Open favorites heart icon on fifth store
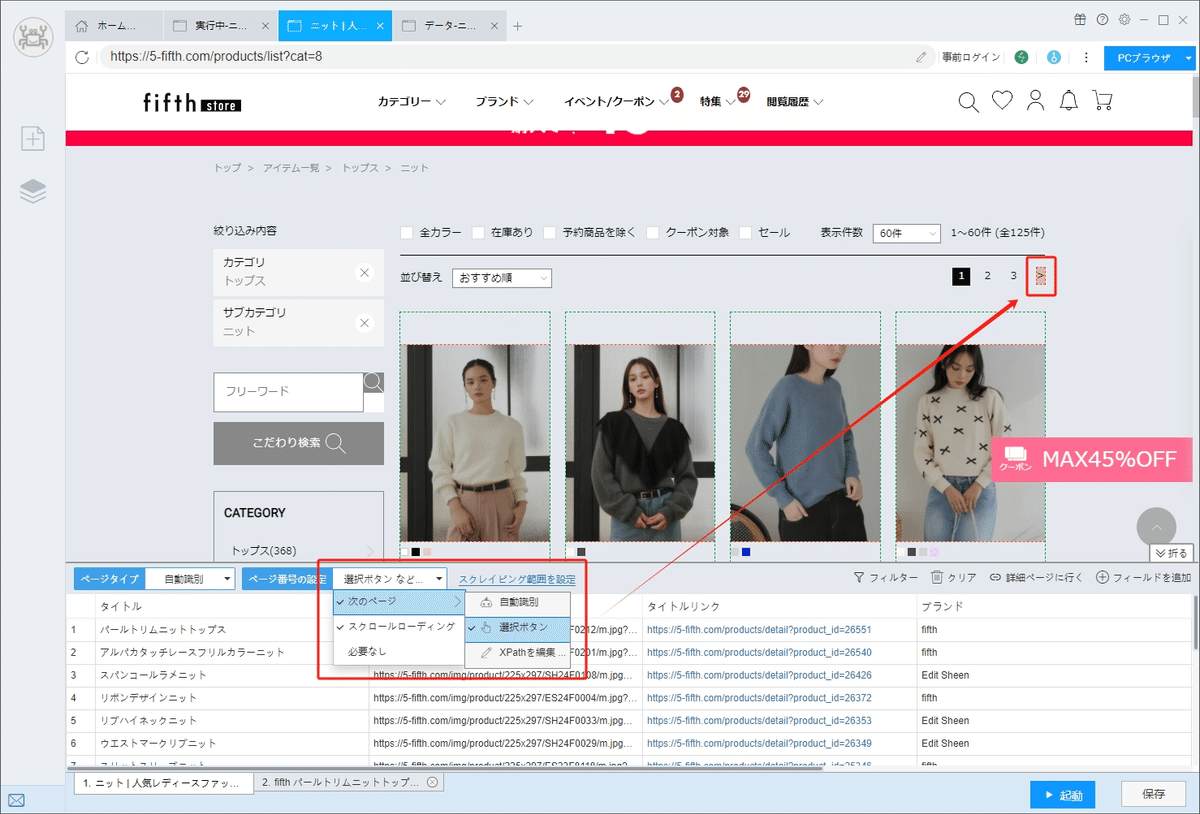1200x814 pixels. tap(1002, 101)
